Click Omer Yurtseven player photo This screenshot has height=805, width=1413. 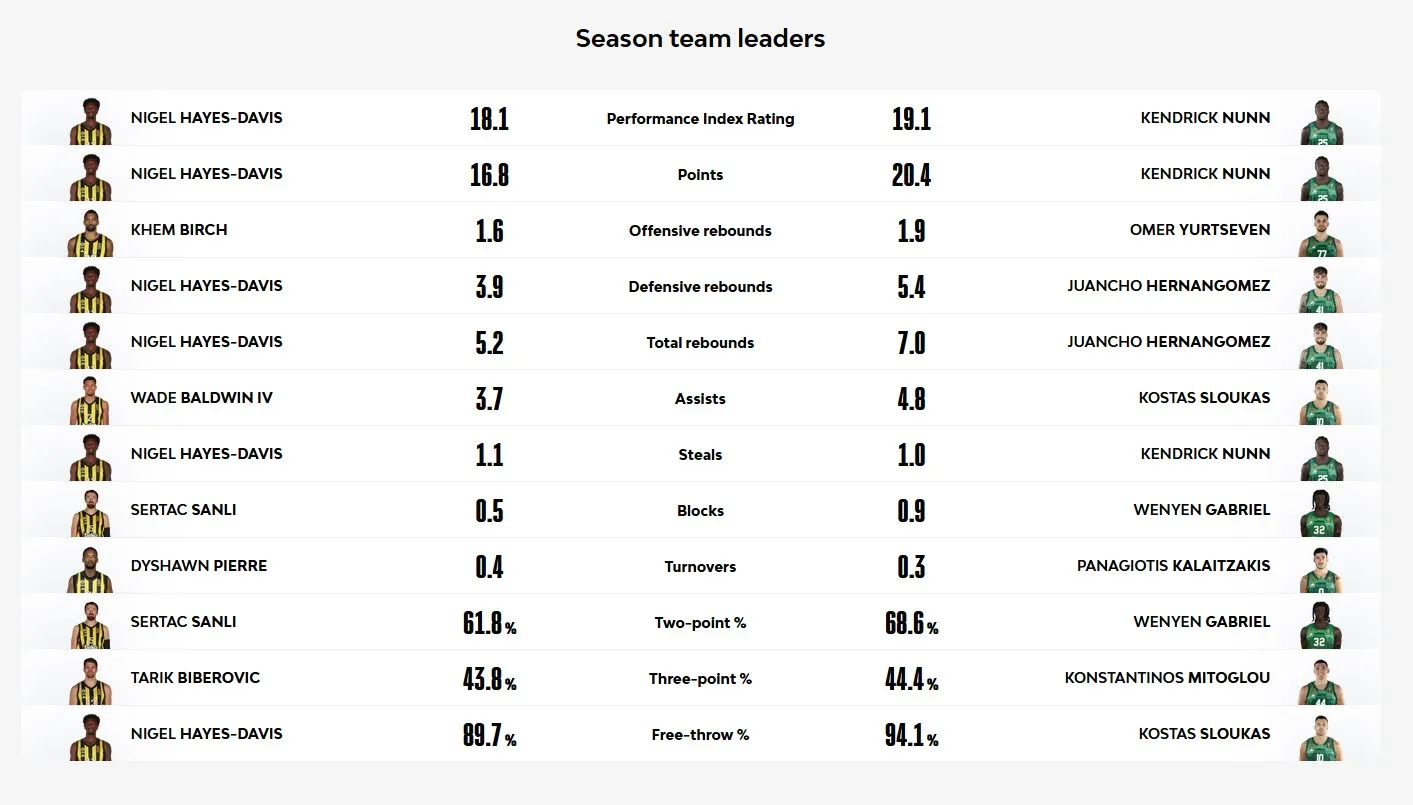click(1321, 232)
